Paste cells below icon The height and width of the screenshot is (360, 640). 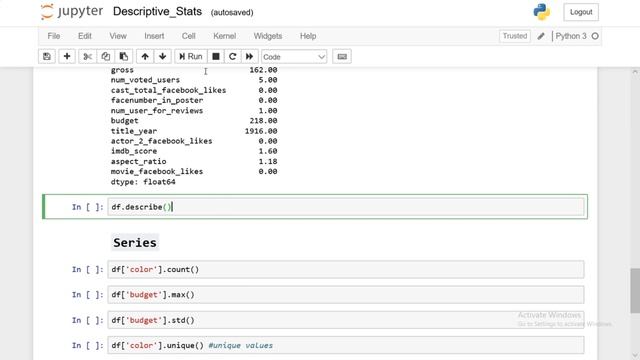124,57
